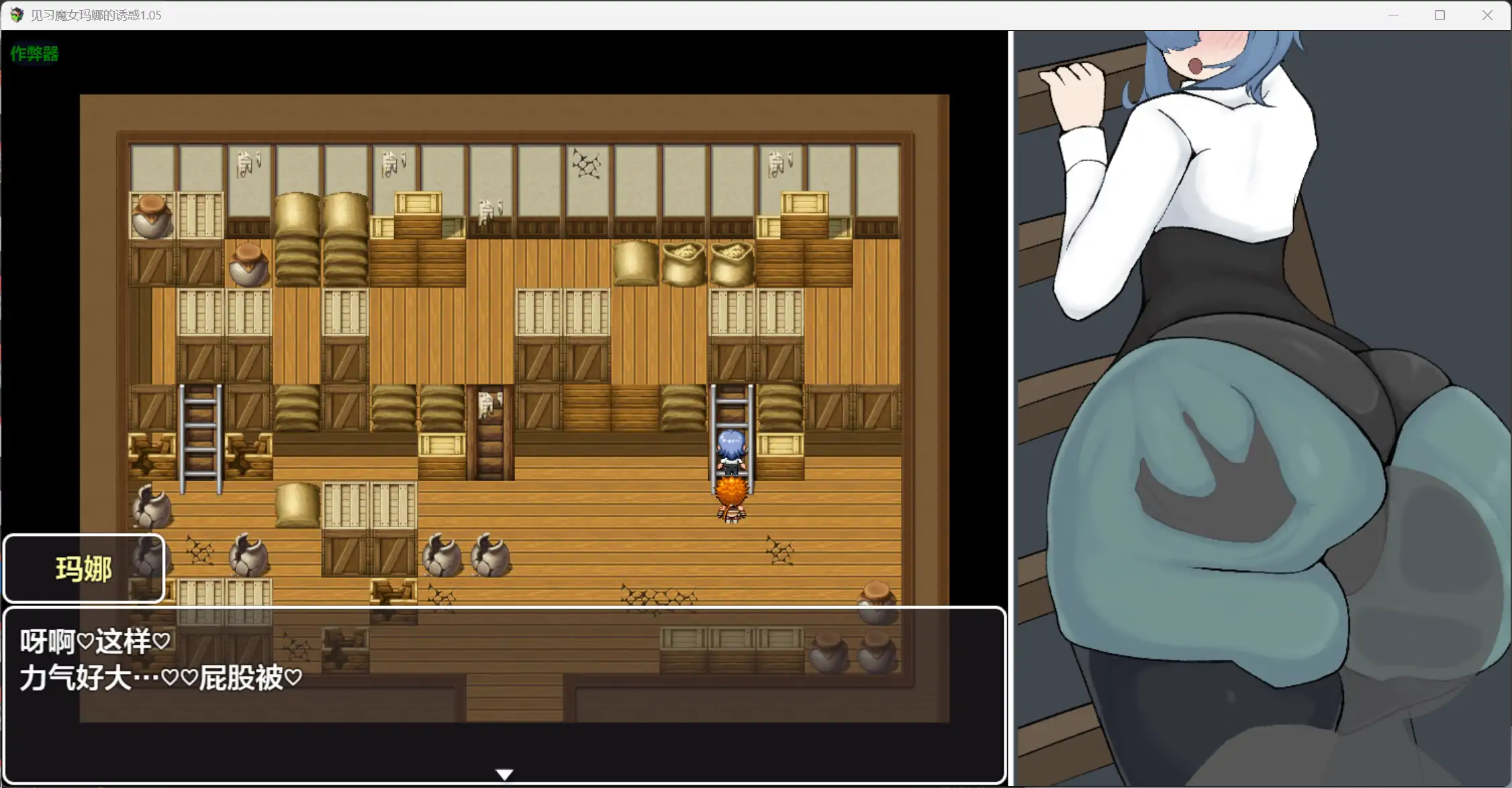The image size is (1512, 788).
Task: Open the green 作弊器 cheat menu
Action: (34, 54)
